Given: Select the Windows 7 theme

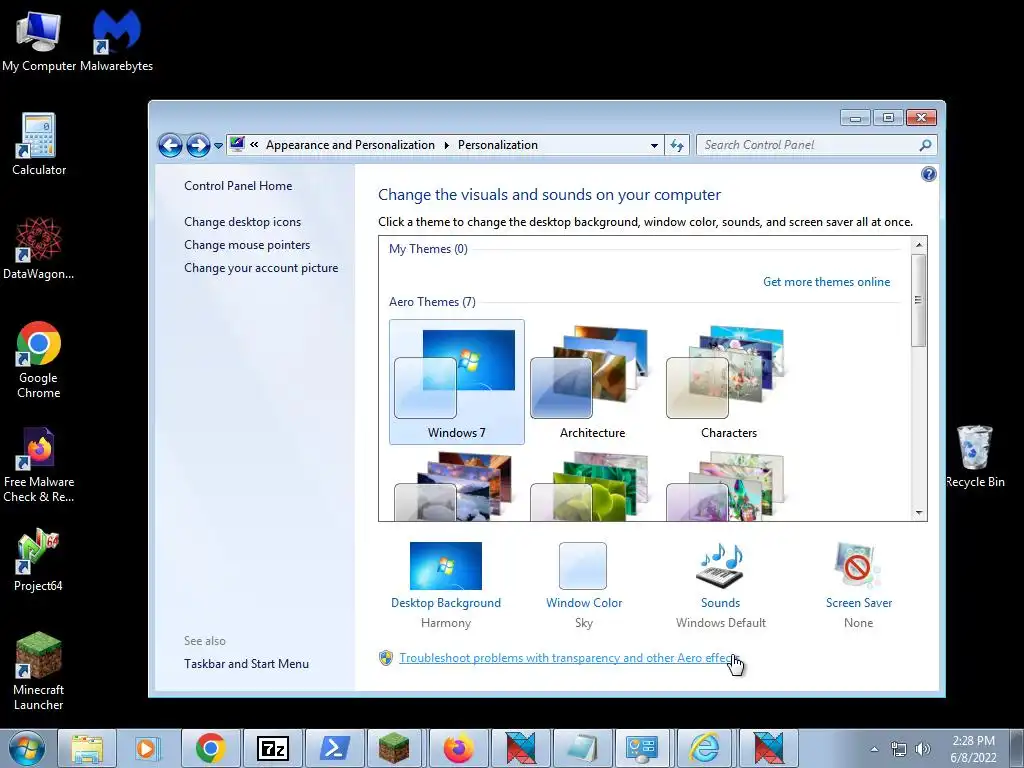Looking at the screenshot, I should click(456, 382).
